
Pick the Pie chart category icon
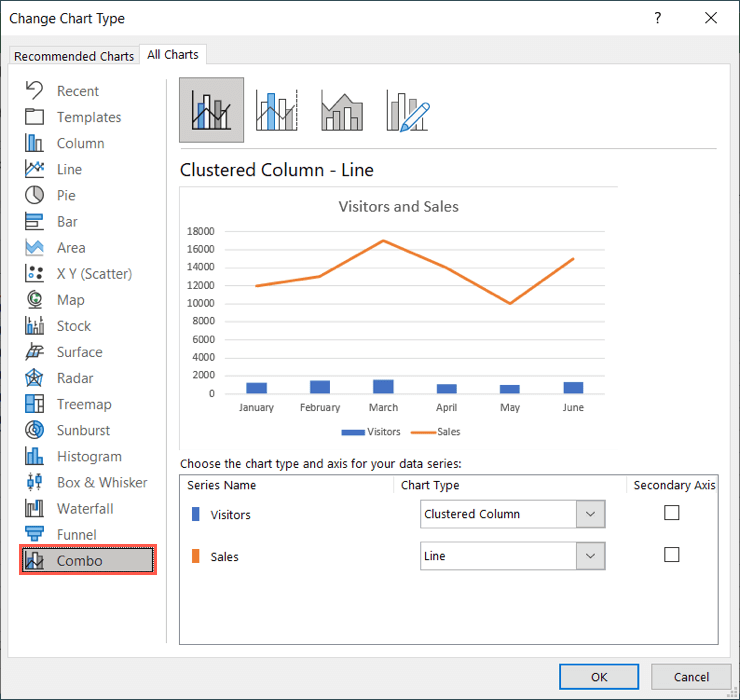tap(34, 195)
